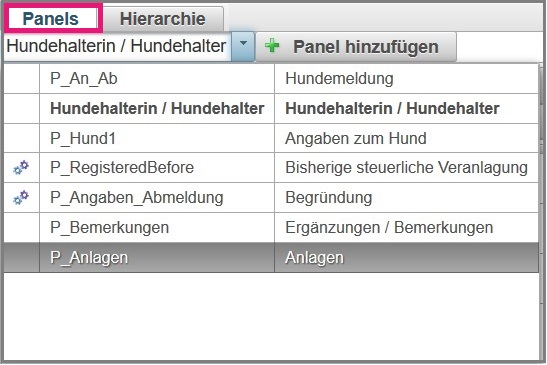Switch to the Hierarchie tab
Viewport: 547px width, 365px height.
163,19
